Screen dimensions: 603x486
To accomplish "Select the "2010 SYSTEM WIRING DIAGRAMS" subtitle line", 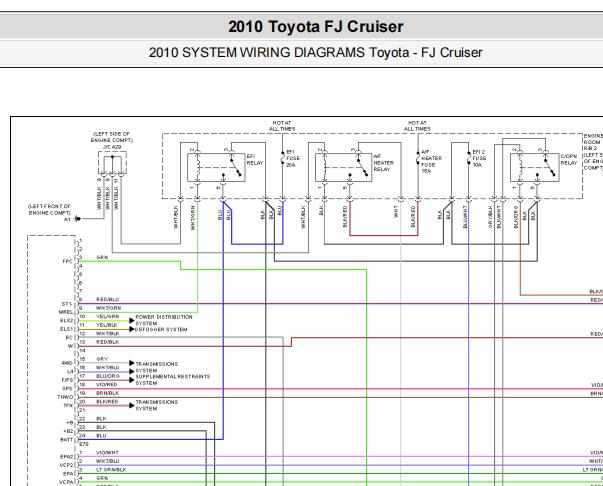I will (315, 52).
